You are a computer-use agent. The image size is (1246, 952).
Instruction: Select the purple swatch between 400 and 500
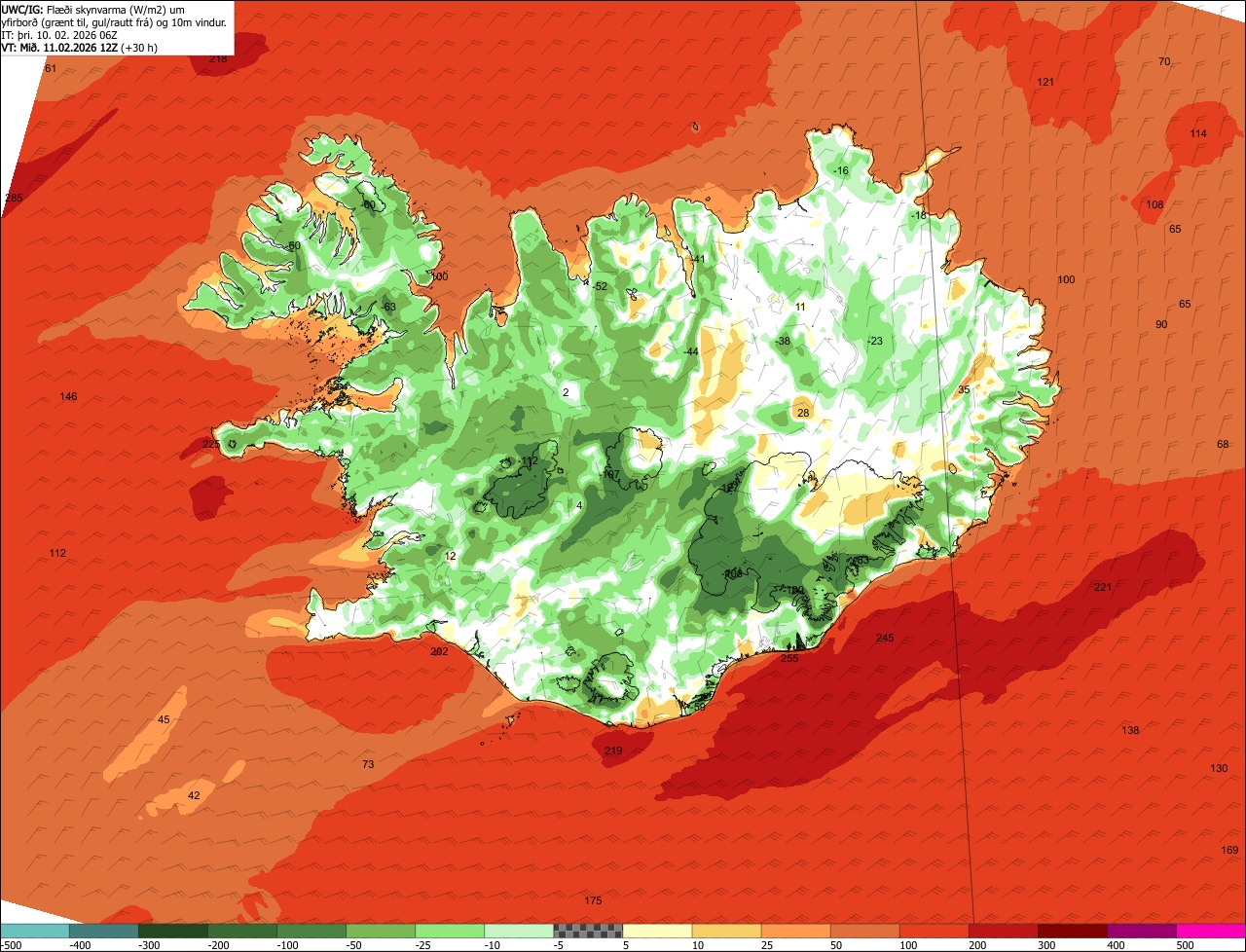[1141, 931]
